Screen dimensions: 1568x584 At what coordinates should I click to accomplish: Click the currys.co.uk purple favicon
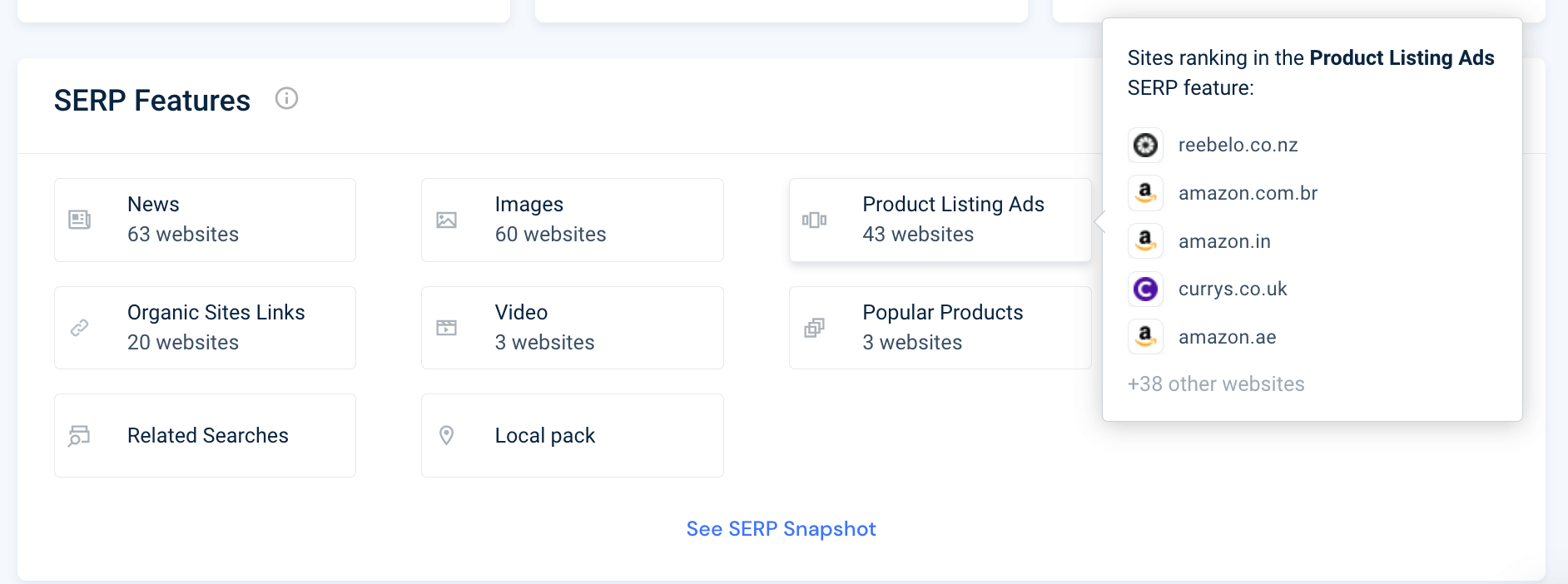coord(1145,289)
